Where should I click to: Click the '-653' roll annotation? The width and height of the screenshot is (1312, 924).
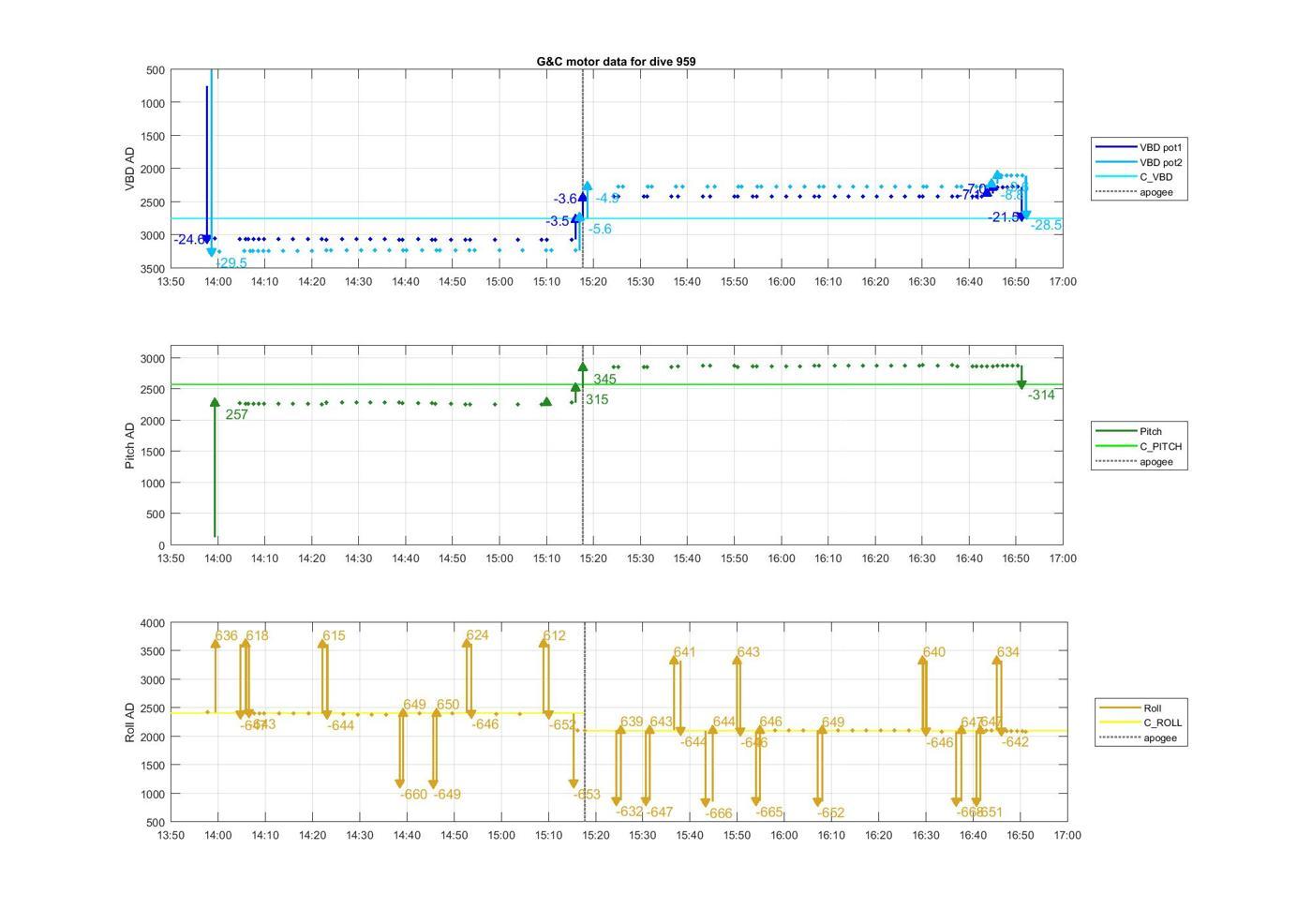587,795
